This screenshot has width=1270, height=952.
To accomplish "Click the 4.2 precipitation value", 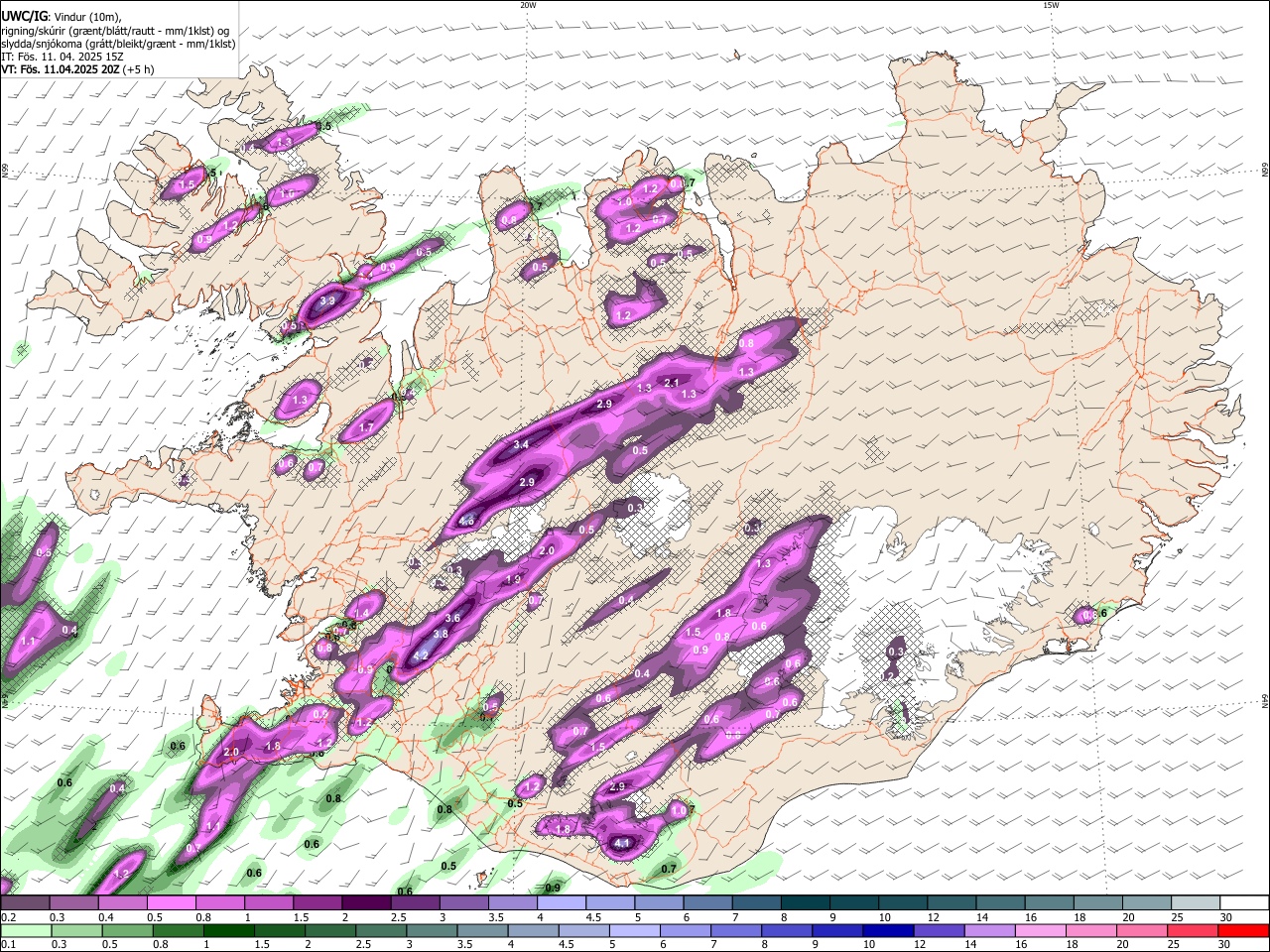I will click(420, 655).
